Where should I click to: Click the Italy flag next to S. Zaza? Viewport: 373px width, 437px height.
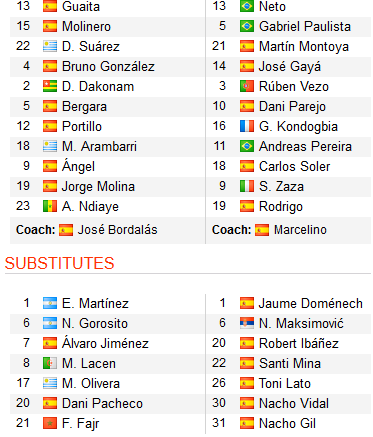pyautogui.click(x=247, y=186)
